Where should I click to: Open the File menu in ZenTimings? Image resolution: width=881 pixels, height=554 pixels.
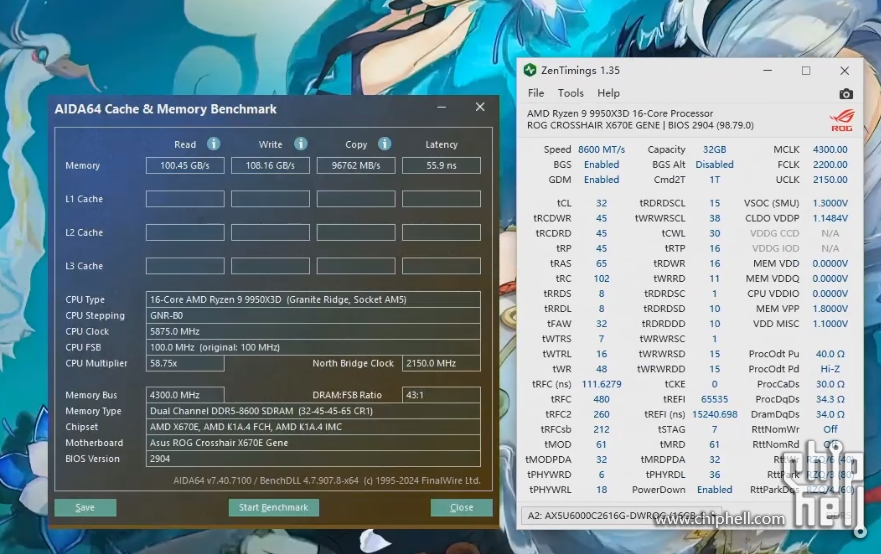click(x=535, y=93)
